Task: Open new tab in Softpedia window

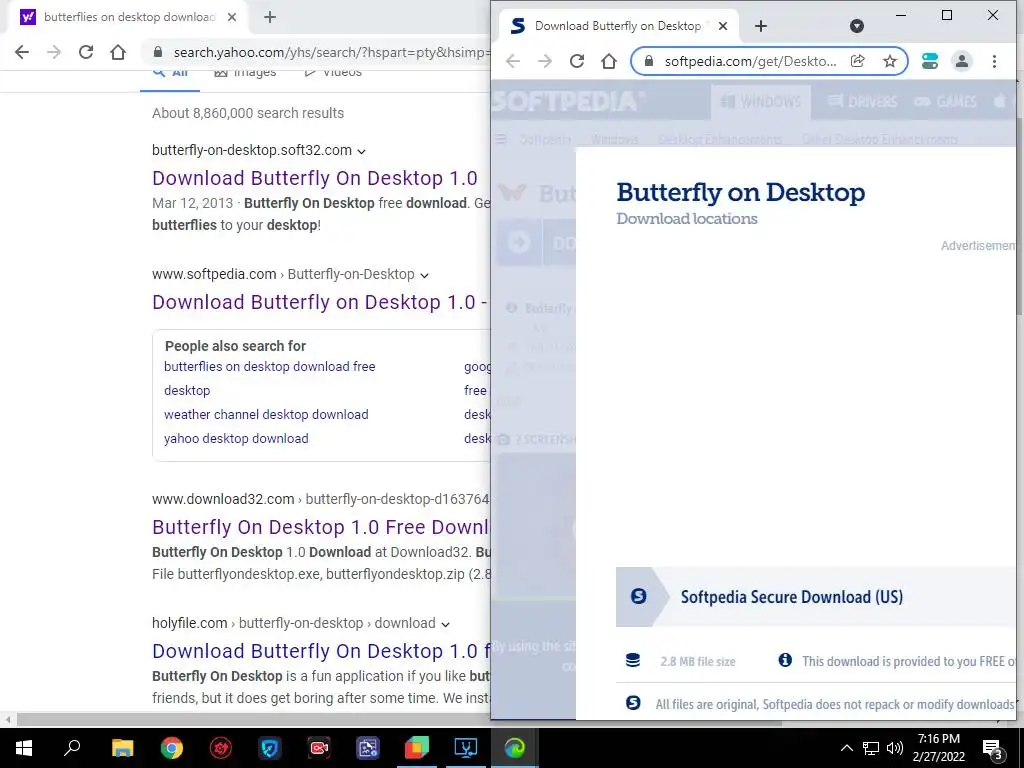Action: point(761,26)
